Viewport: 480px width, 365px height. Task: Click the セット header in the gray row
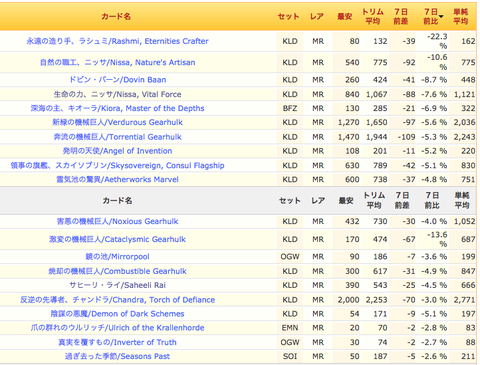click(290, 200)
